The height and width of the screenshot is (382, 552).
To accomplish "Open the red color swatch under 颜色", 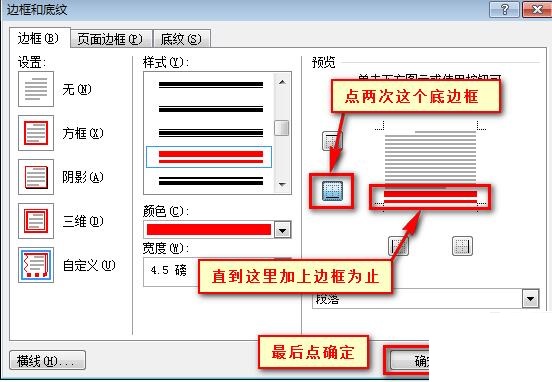I will pyautogui.click(x=209, y=230).
